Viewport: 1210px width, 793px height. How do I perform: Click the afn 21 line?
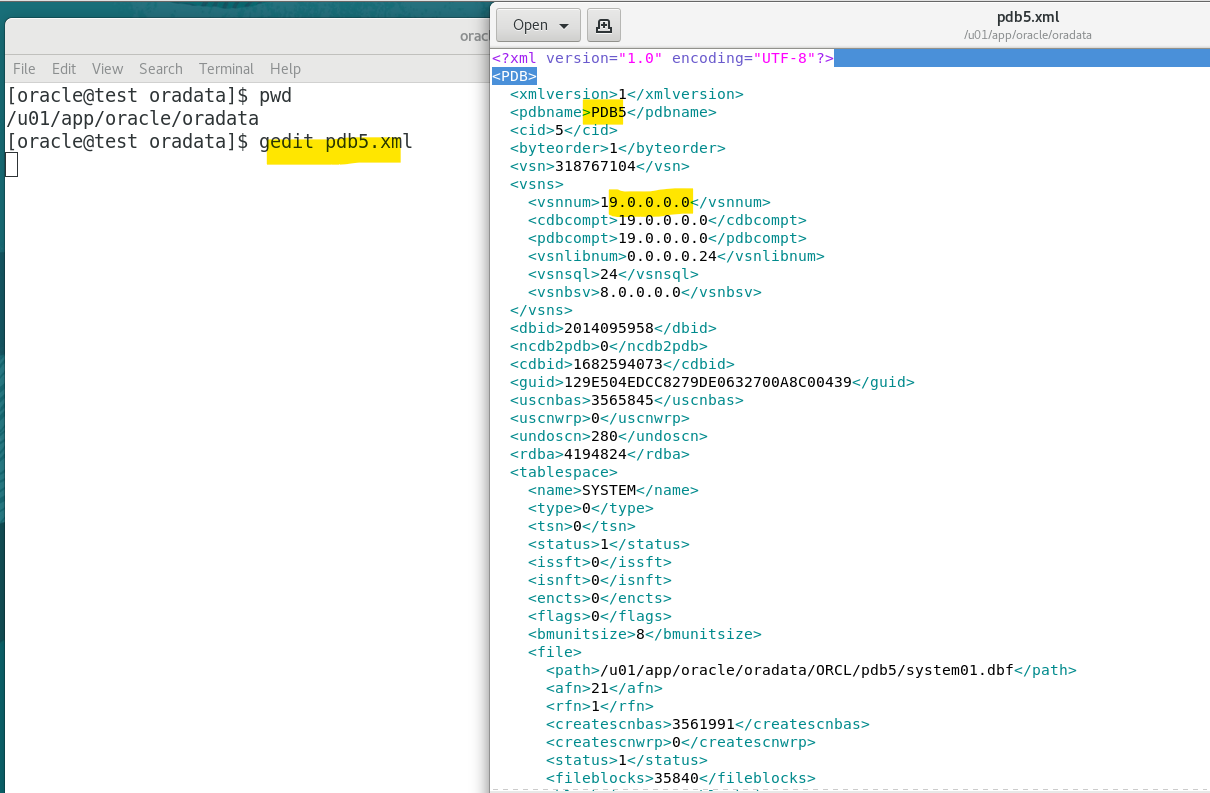point(604,688)
